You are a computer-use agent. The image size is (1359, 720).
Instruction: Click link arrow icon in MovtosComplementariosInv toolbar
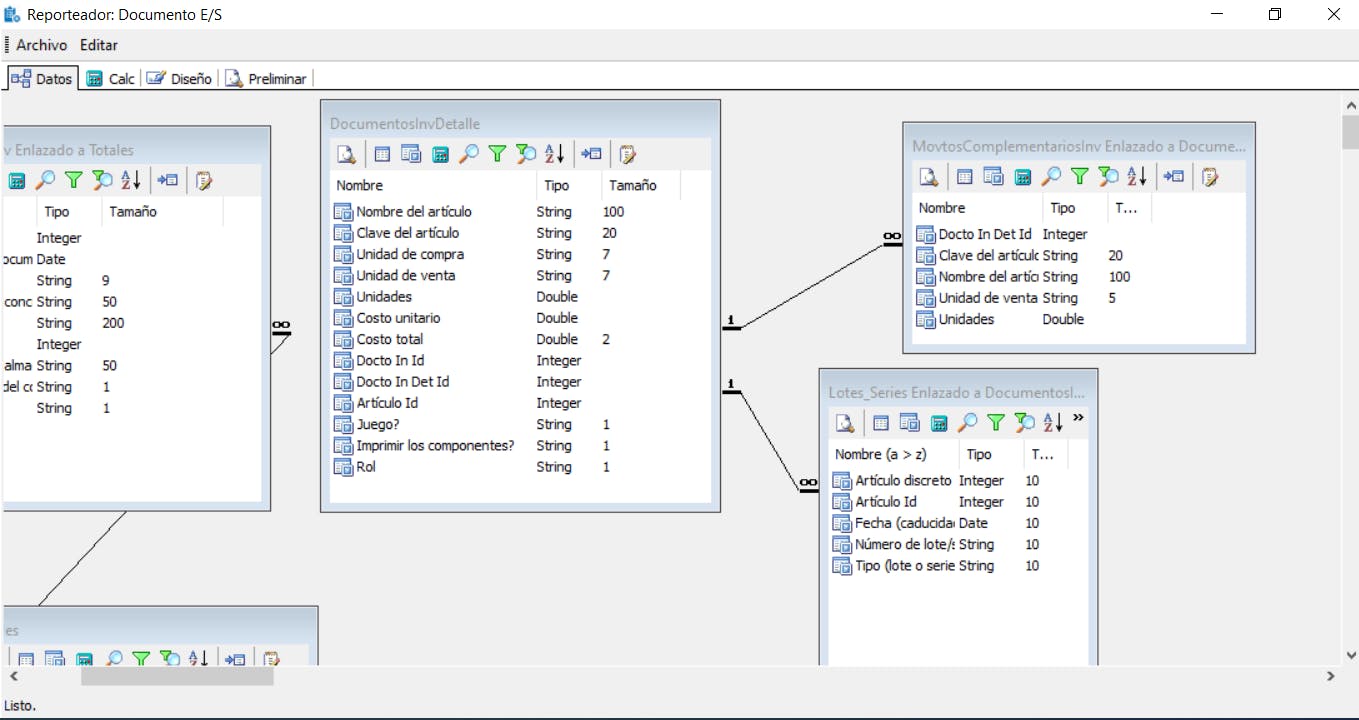point(1174,177)
